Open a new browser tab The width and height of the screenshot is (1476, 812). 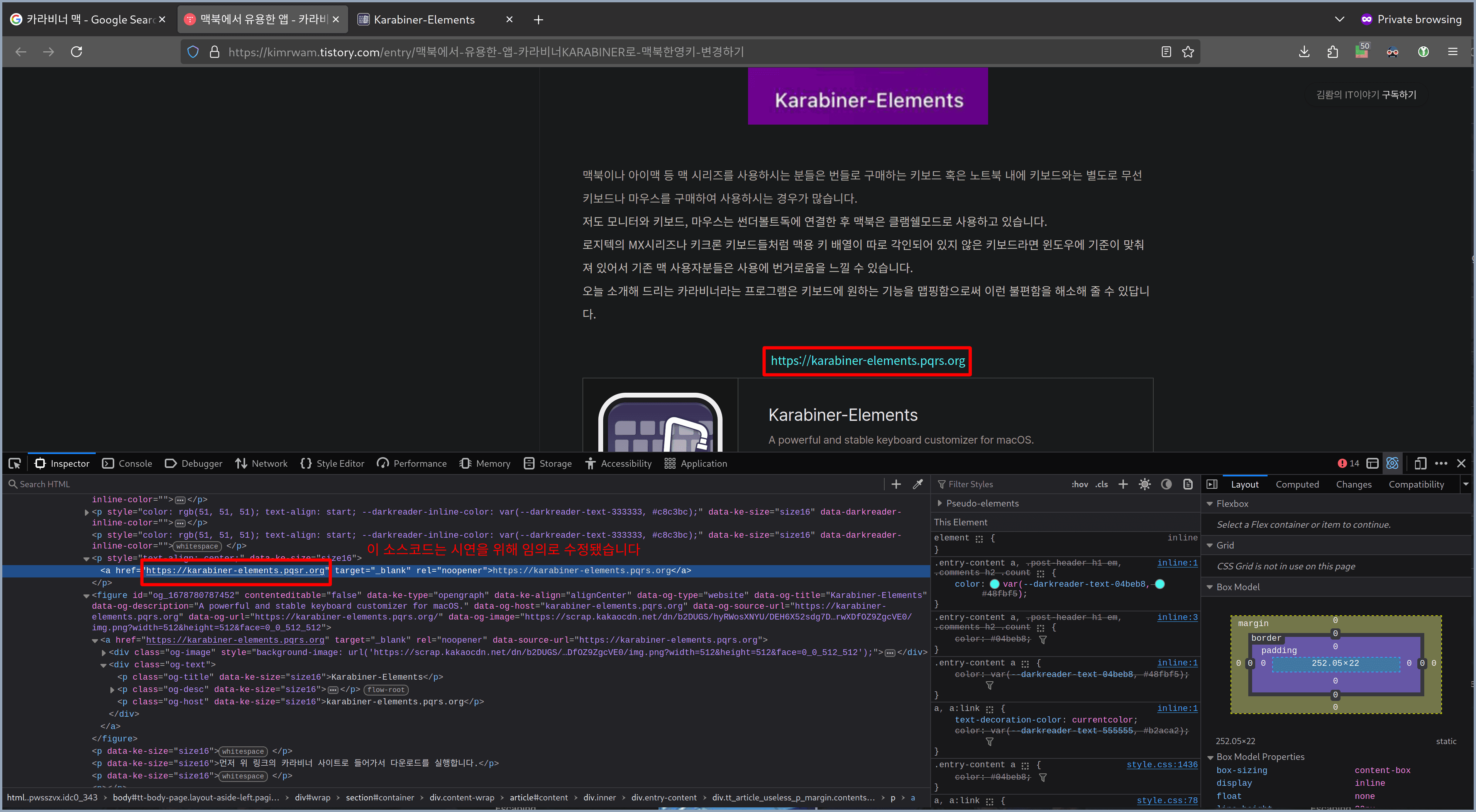click(x=538, y=19)
